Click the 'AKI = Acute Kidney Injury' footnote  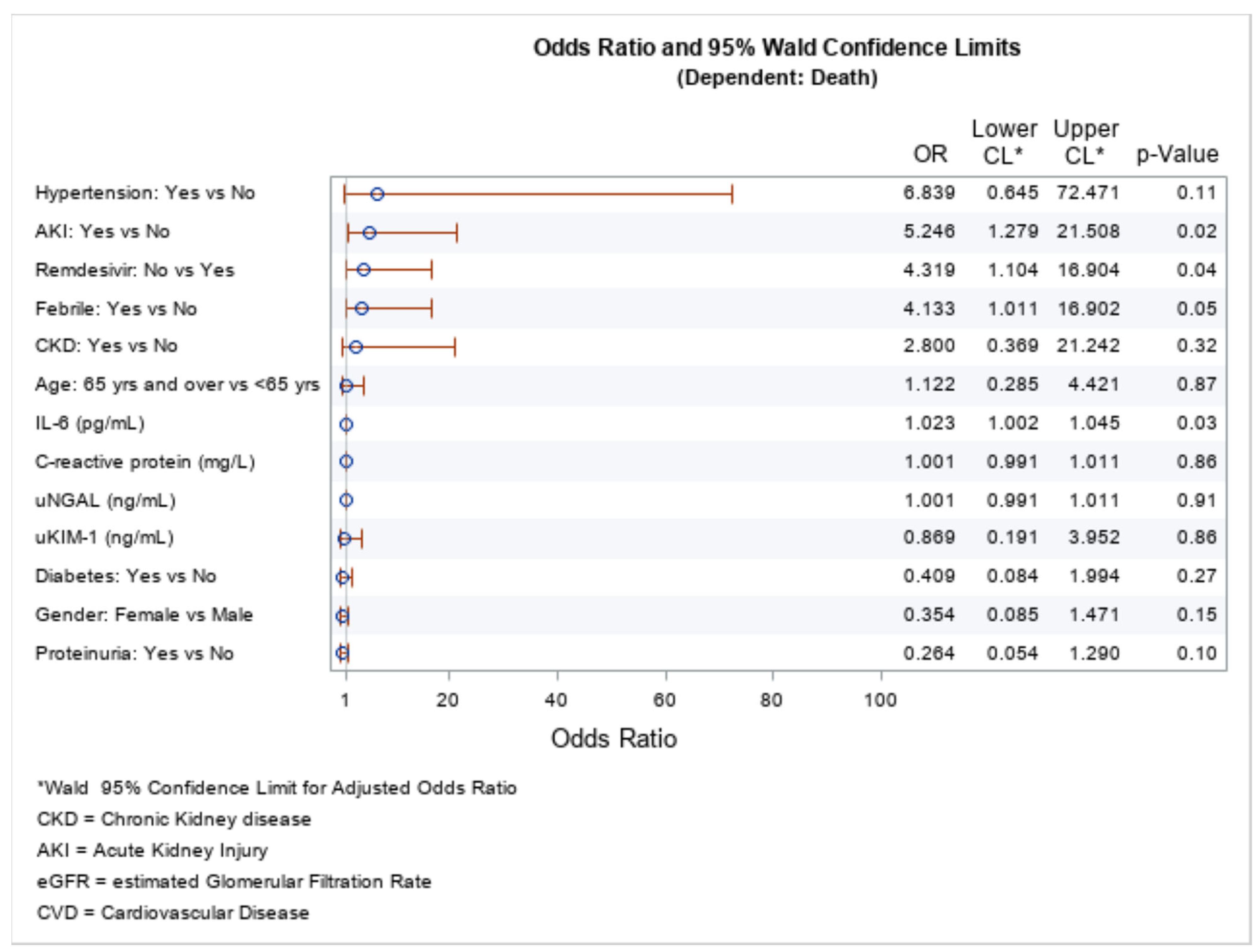pos(152,851)
